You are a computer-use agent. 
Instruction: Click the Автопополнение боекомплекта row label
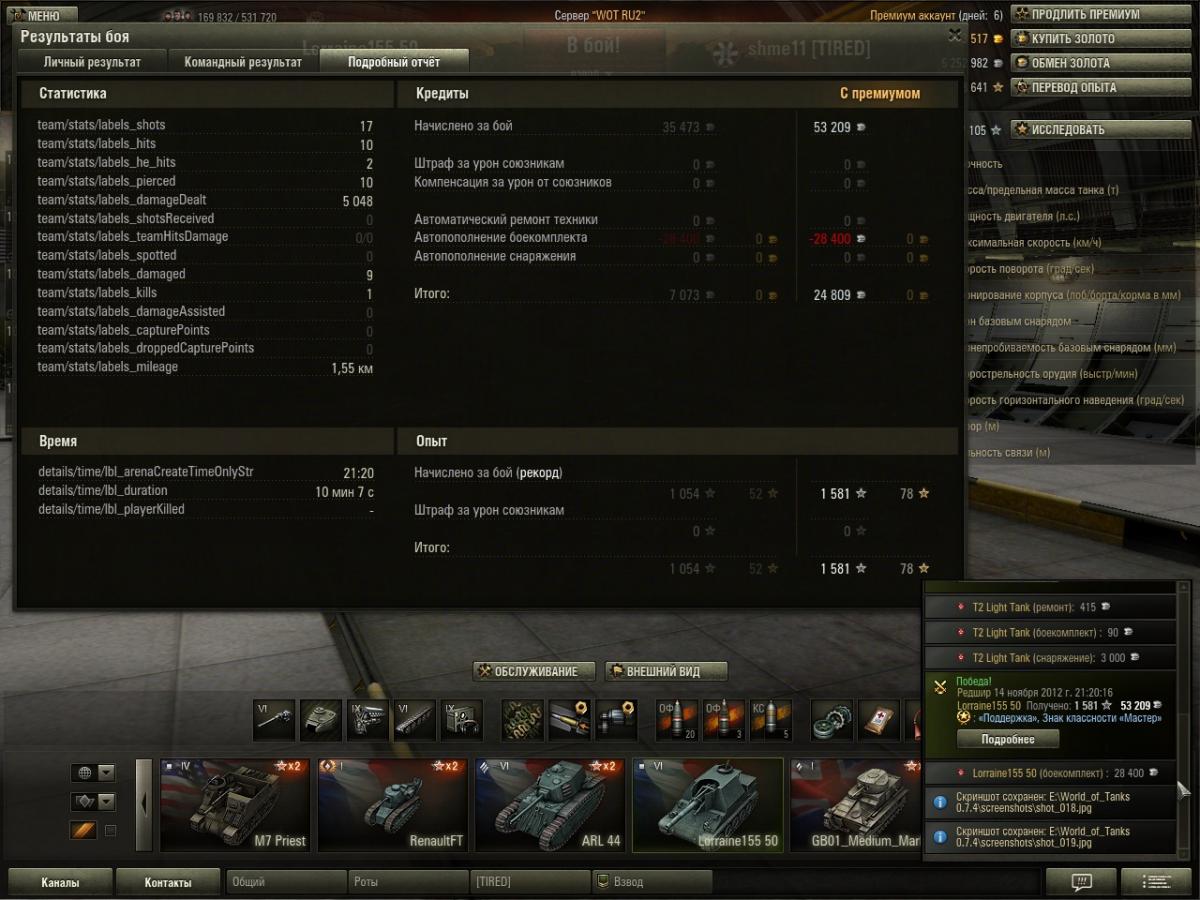(x=501, y=238)
